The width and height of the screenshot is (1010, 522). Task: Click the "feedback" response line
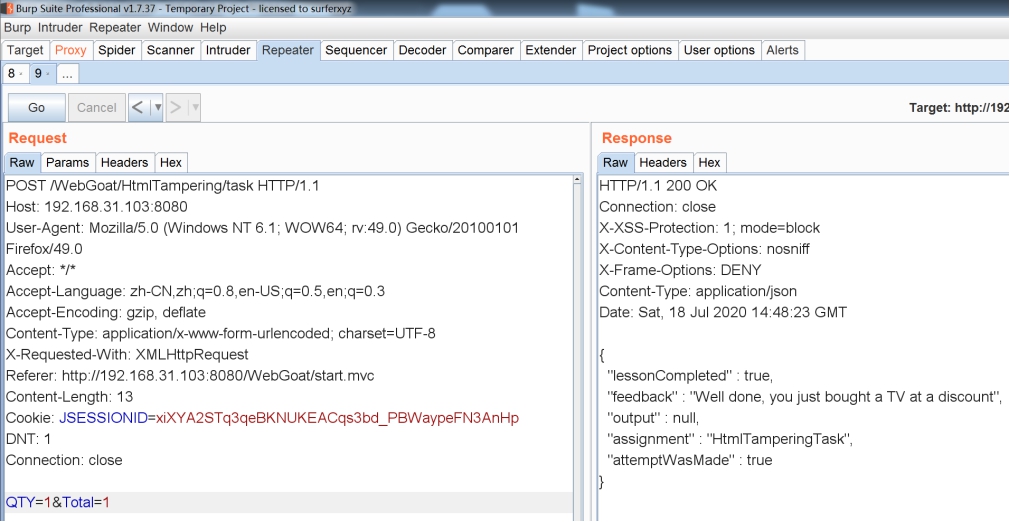[806, 397]
